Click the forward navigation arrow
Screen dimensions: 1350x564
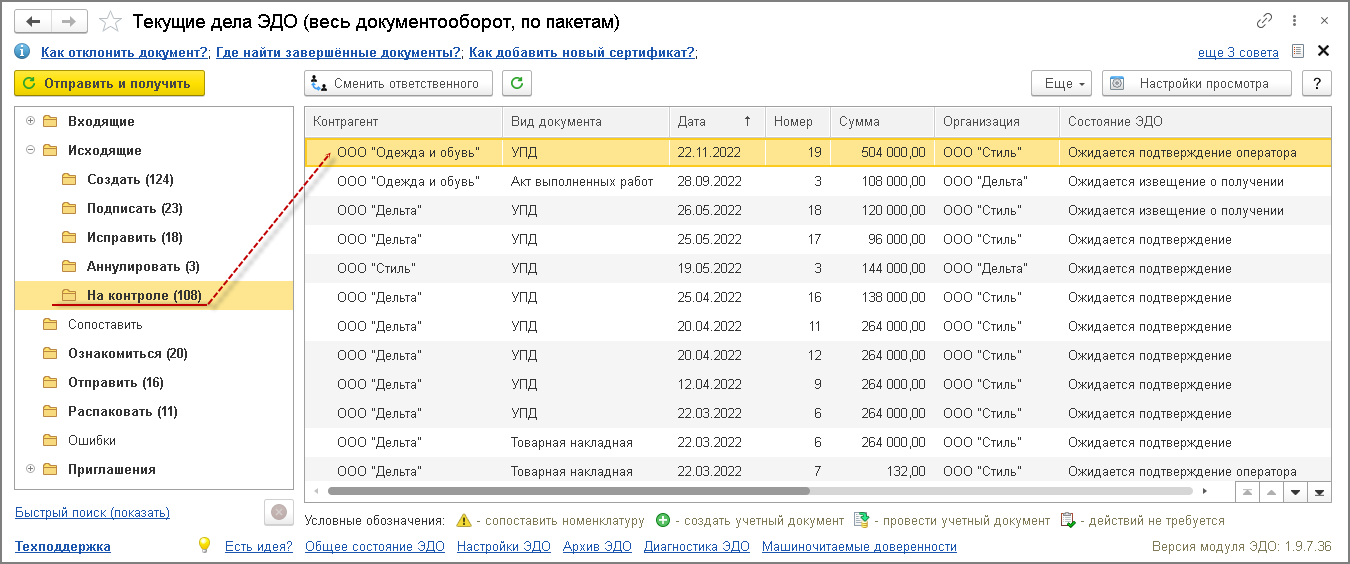tap(68, 21)
